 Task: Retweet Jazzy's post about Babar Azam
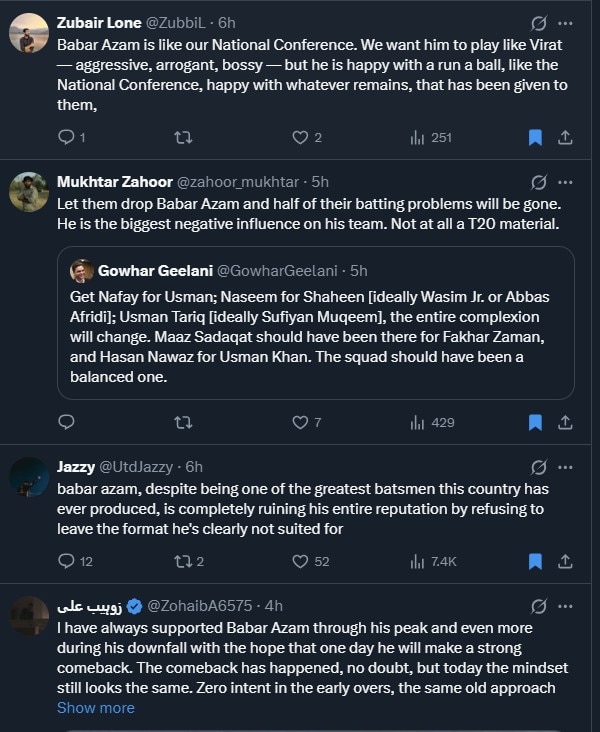183,561
